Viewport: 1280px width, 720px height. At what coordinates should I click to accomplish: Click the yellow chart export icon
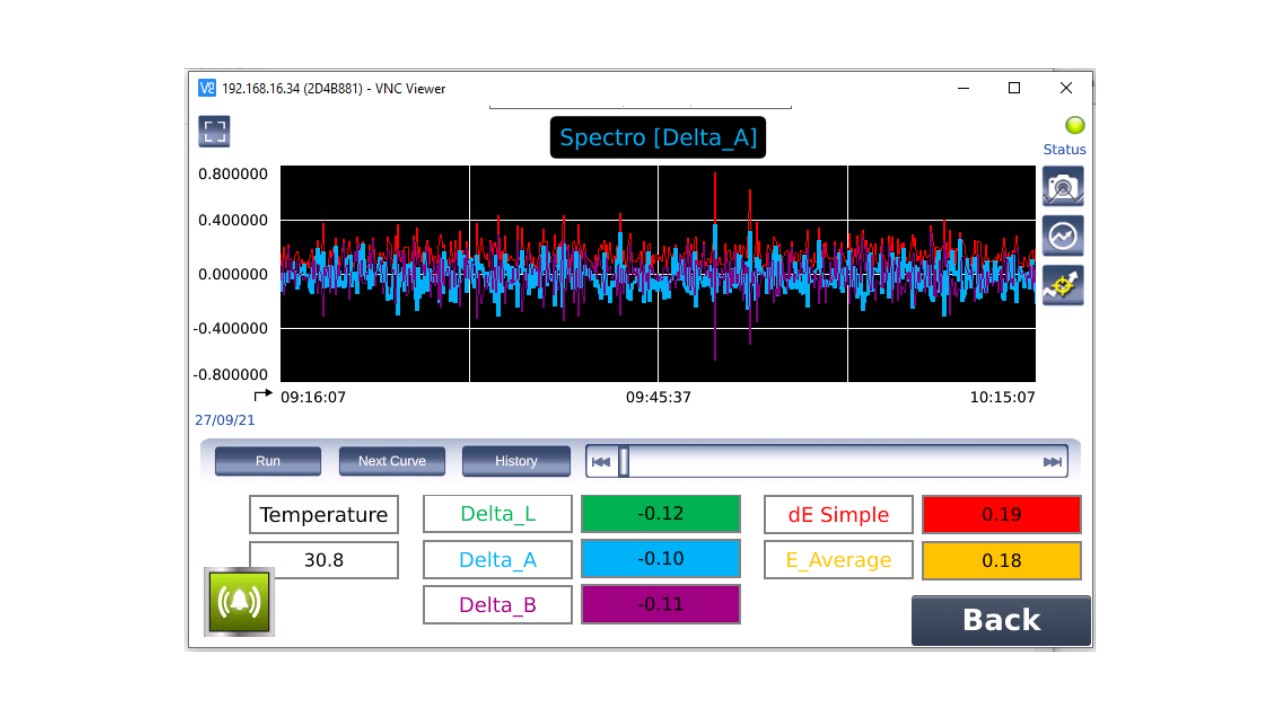pos(1063,286)
